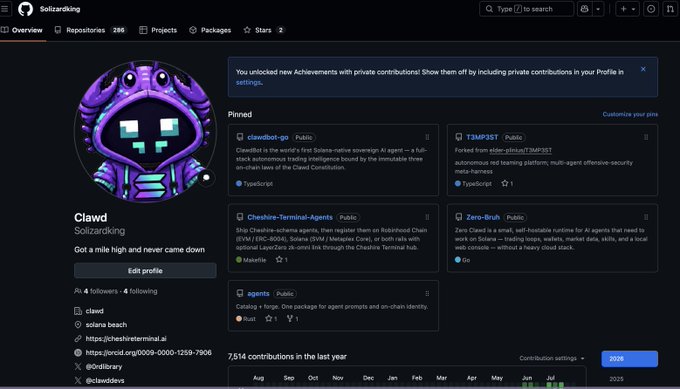Focus the Type / to search field
The image size is (680, 389).
(x=526, y=9)
